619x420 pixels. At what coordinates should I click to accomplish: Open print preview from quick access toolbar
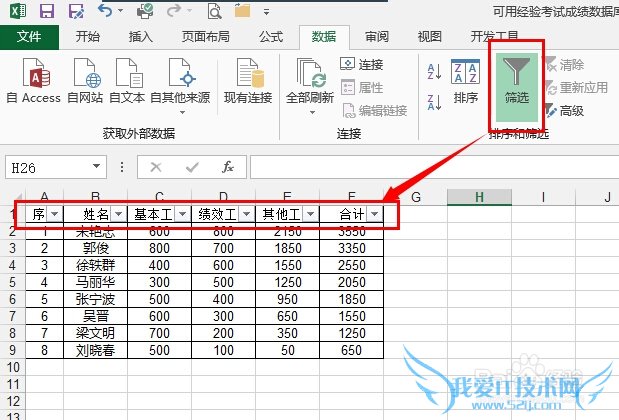click(x=214, y=11)
